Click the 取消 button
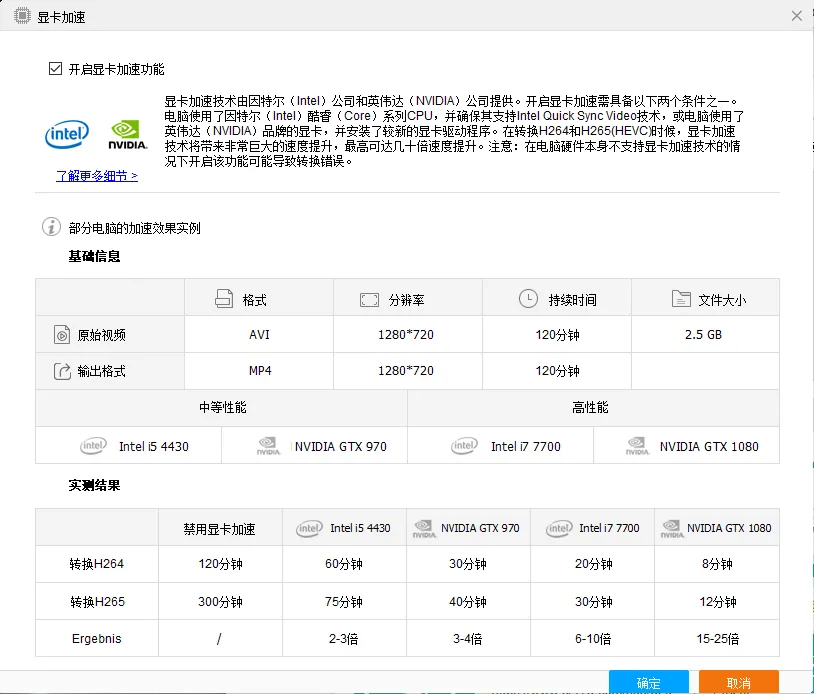Viewport: 814px width, 694px height. (738, 682)
